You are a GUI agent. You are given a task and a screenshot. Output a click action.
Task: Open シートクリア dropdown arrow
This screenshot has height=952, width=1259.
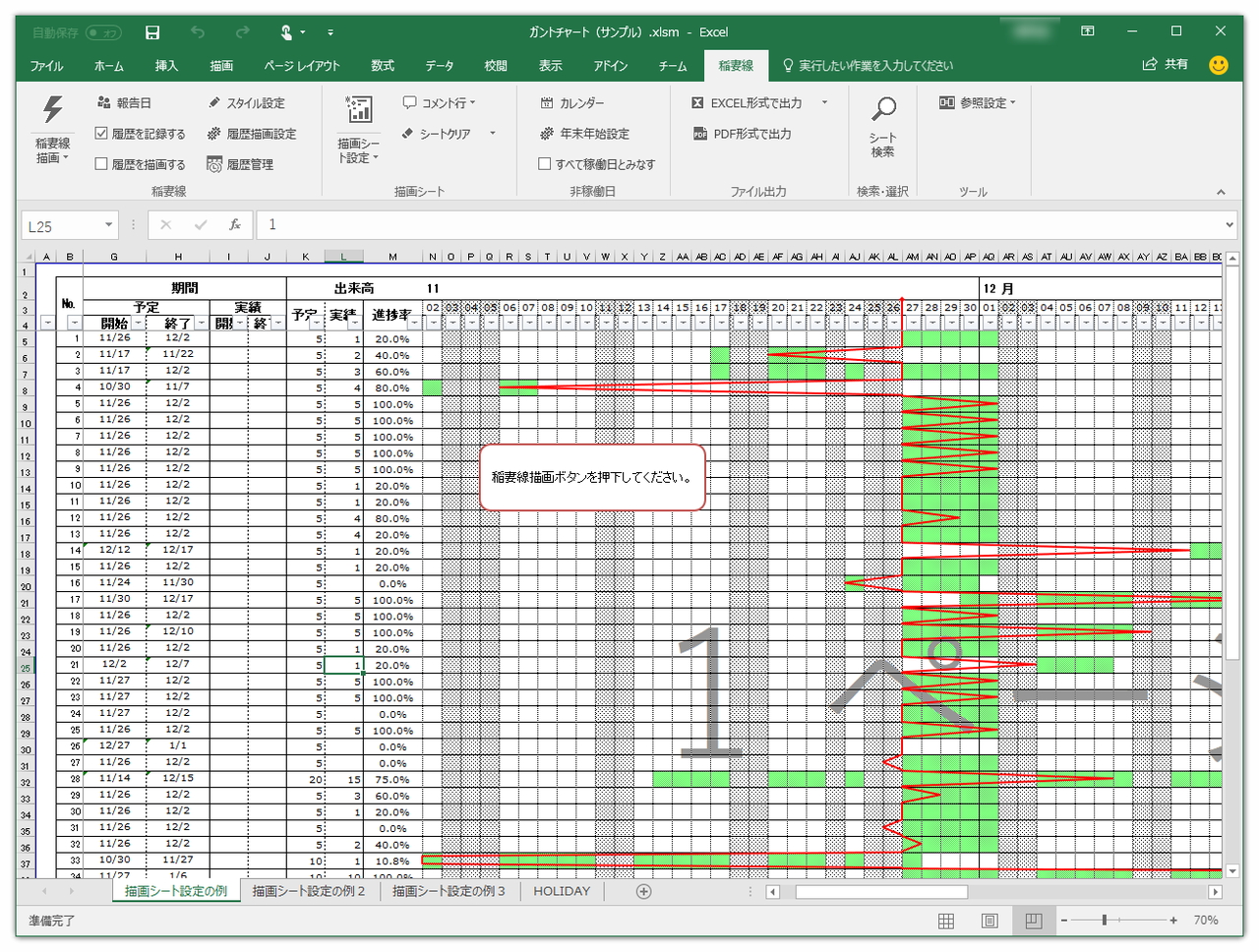coord(492,134)
